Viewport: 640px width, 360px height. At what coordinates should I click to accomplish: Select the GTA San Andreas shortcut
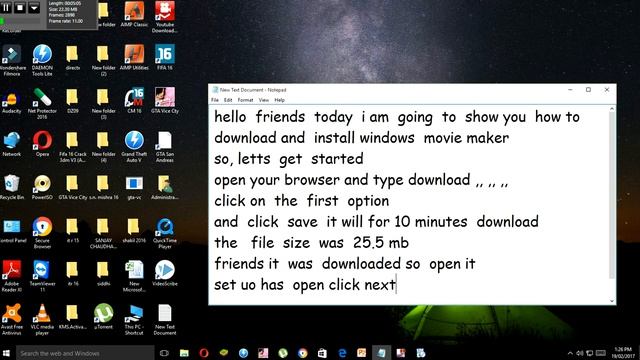coord(165,147)
